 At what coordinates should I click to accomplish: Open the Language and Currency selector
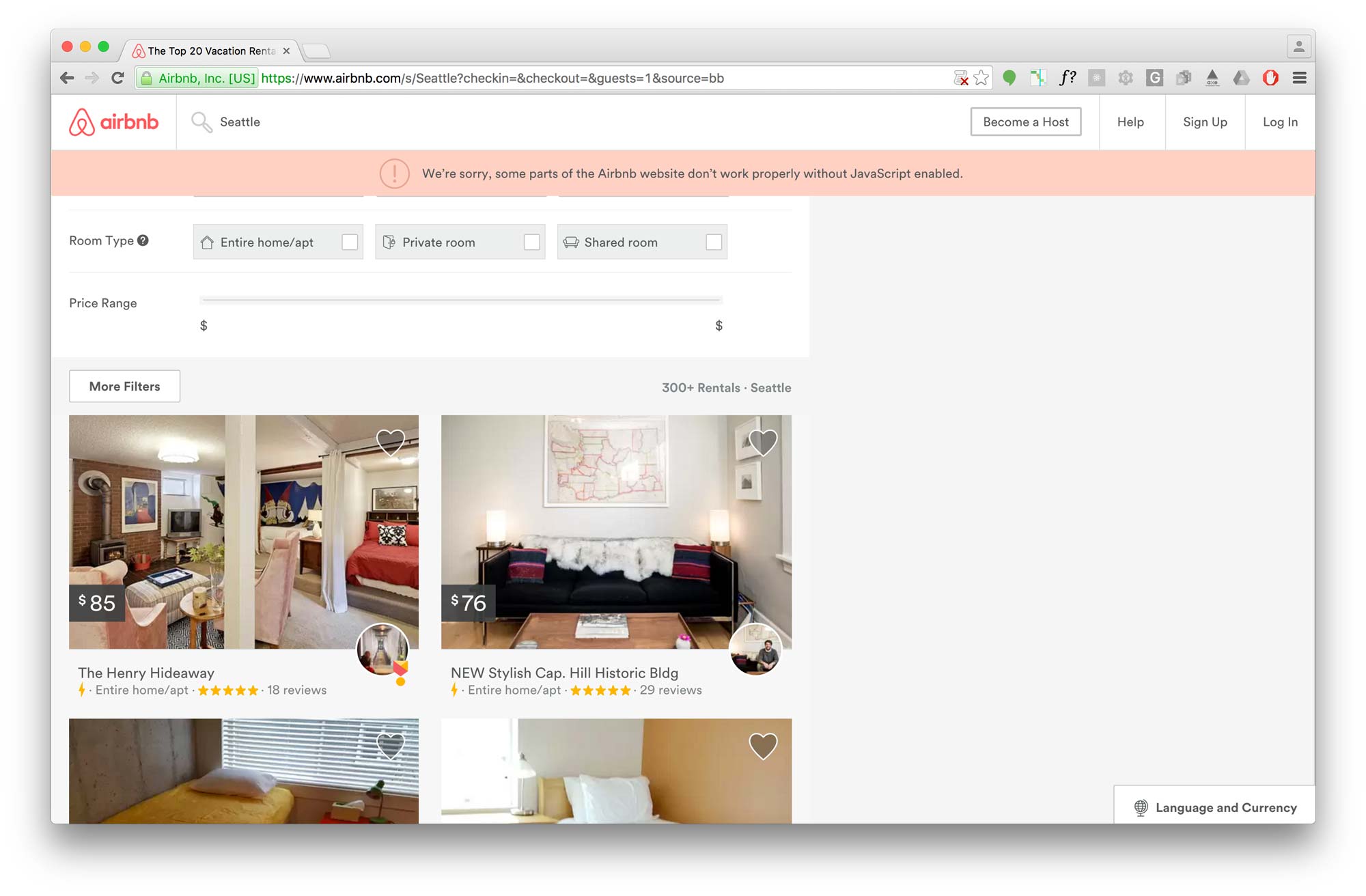1214,807
